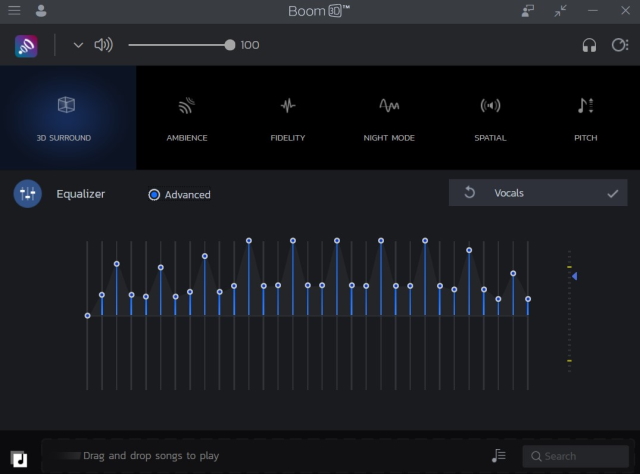This screenshot has width=640, height=474.
Task: Click the Pitch music note icon
Action: [585, 105]
